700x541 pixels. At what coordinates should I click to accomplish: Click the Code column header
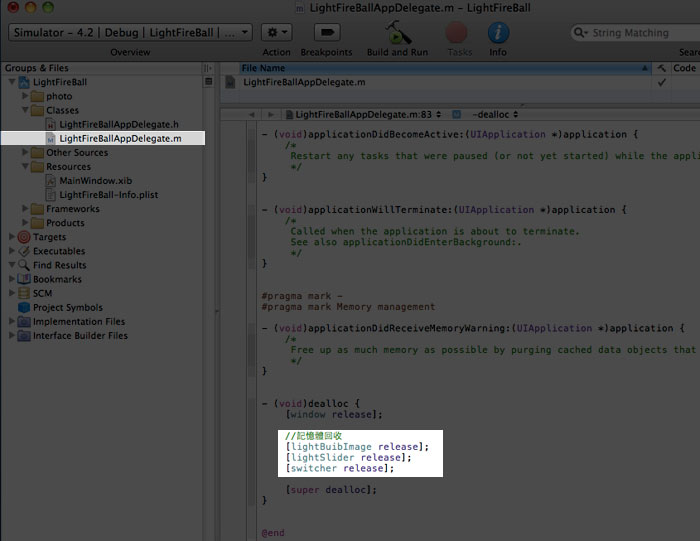[x=685, y=68]
